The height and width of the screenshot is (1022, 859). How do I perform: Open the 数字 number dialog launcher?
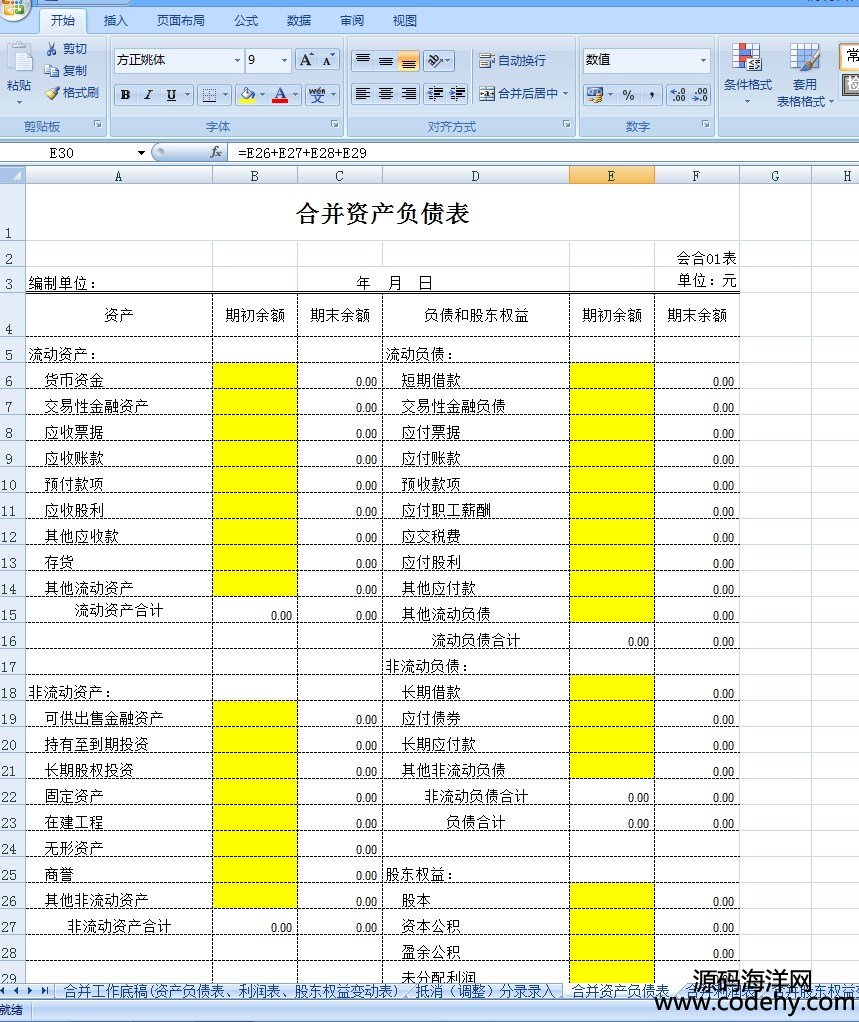[705, 123]
